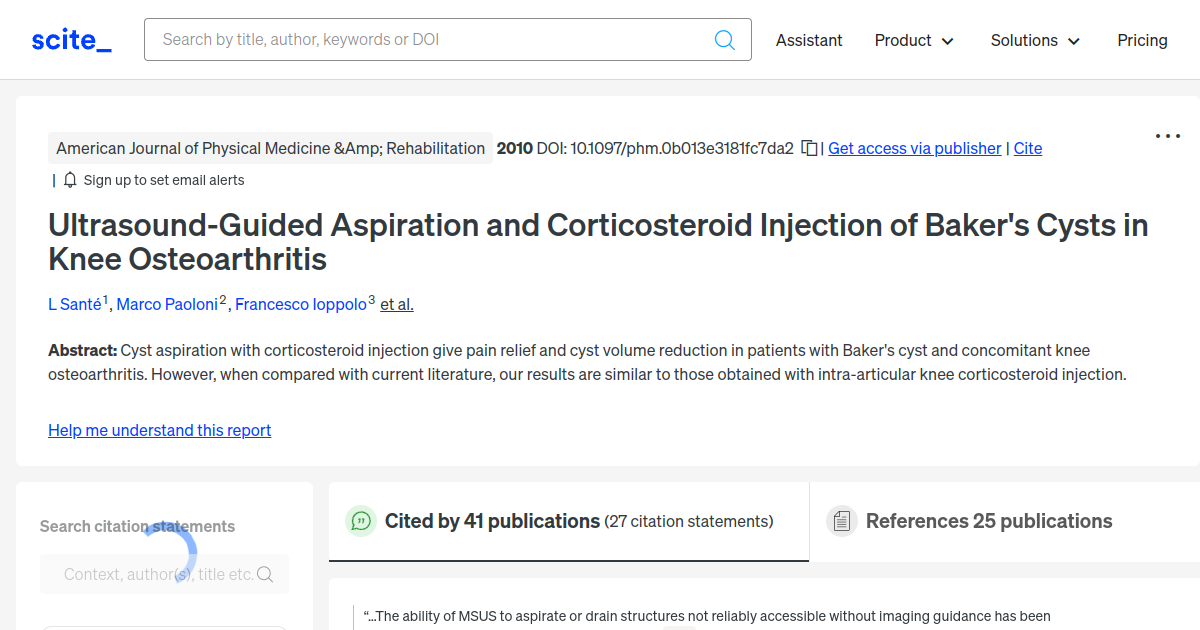Click the Cite link

pos(1028,148)
